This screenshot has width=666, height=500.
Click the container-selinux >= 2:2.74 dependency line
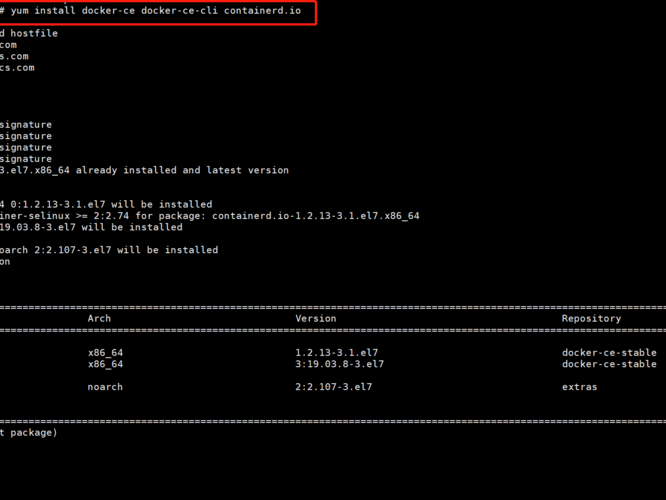click(210, 216)
